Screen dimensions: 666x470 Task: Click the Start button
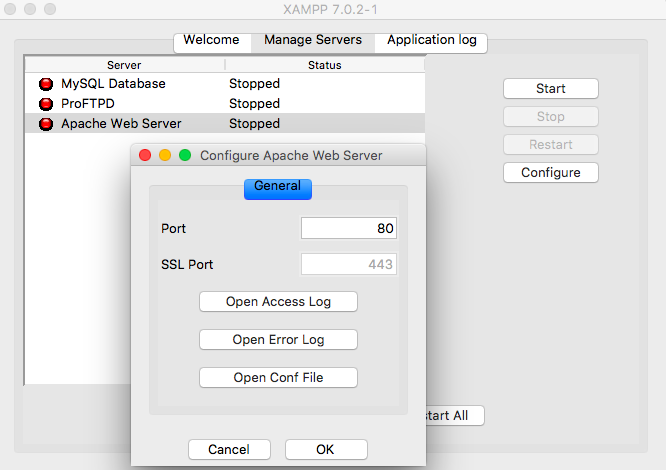550,88
